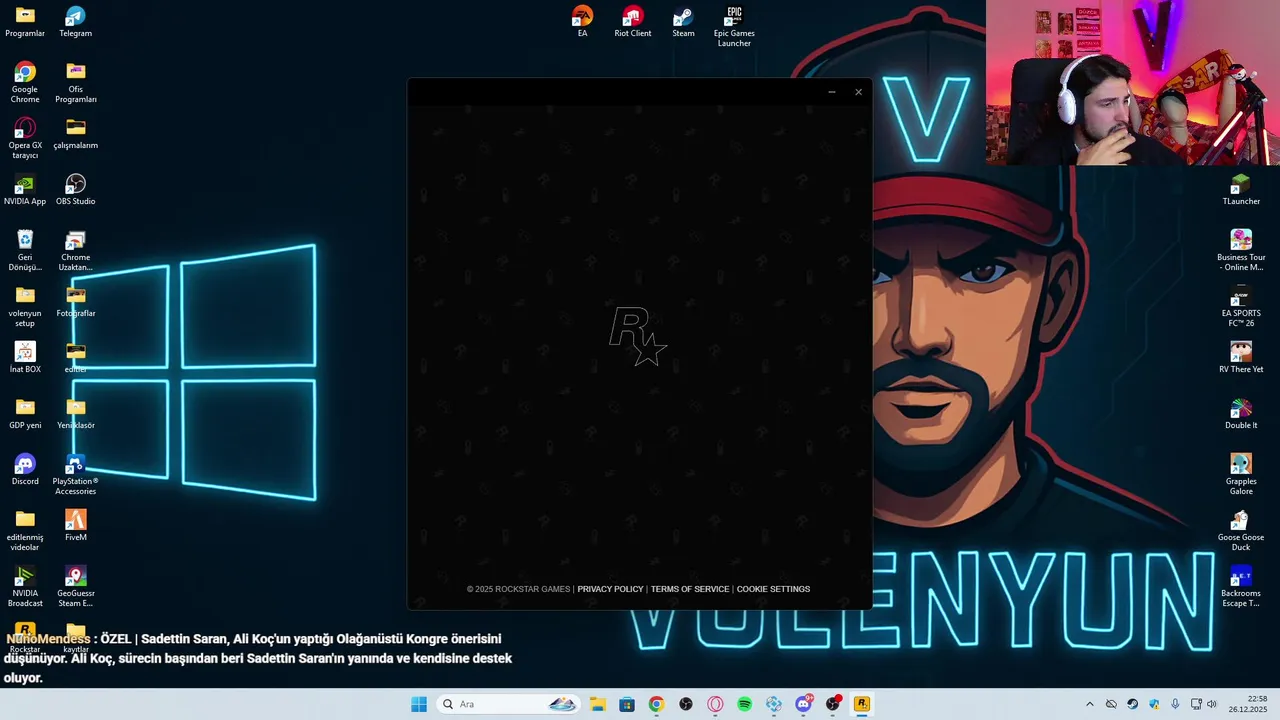Image resolution: width=1280 pixels, height=720 pixels.
Task: Select NVIDIA Broadcast desktop icon
Action: point(25,586)
